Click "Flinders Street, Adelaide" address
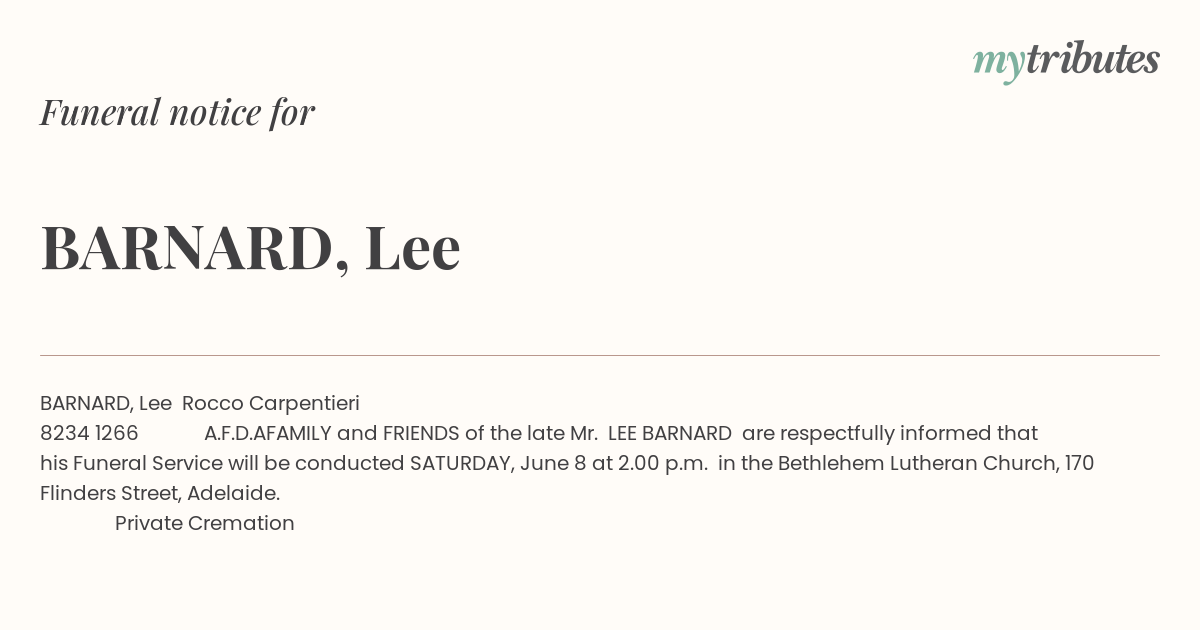 (158, 494)
